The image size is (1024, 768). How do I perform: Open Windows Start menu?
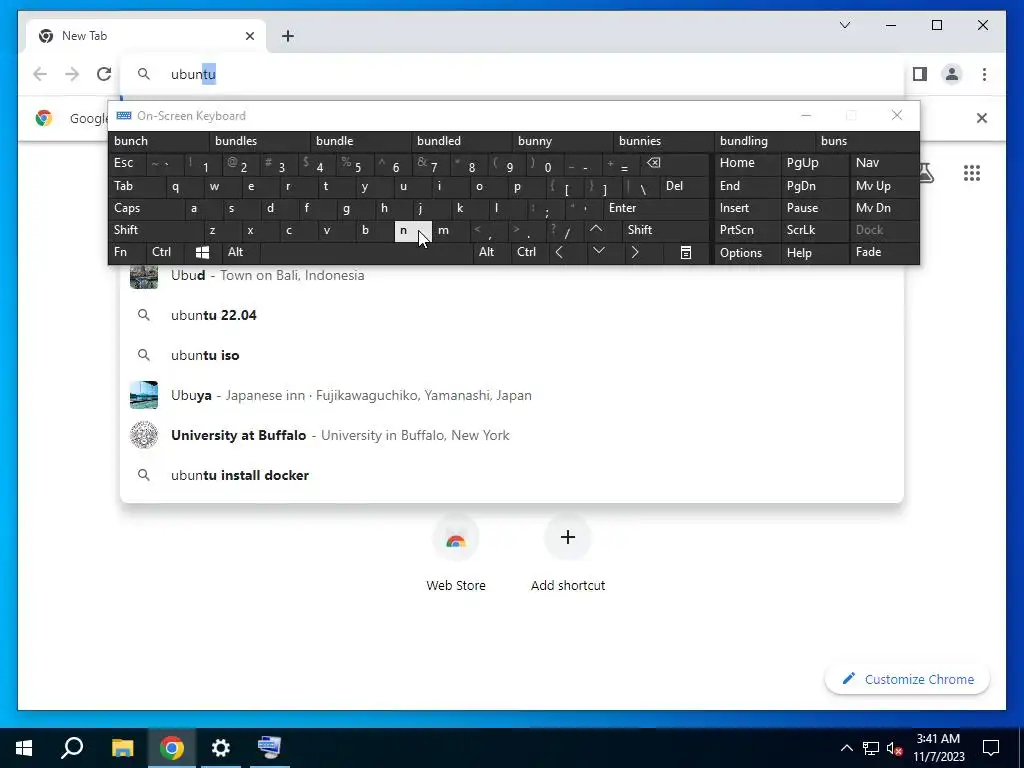[24, 748]
